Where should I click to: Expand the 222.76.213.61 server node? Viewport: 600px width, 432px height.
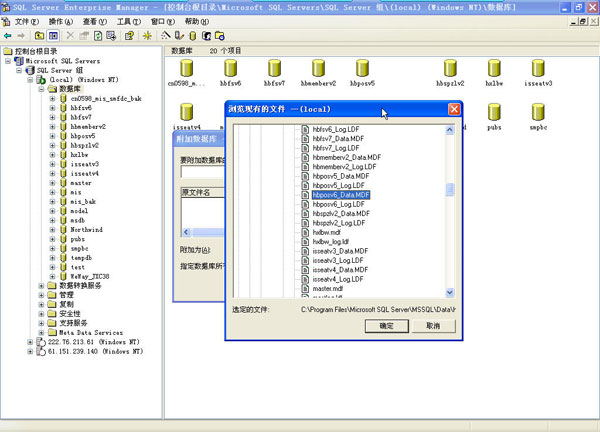[x=30, y=342]
